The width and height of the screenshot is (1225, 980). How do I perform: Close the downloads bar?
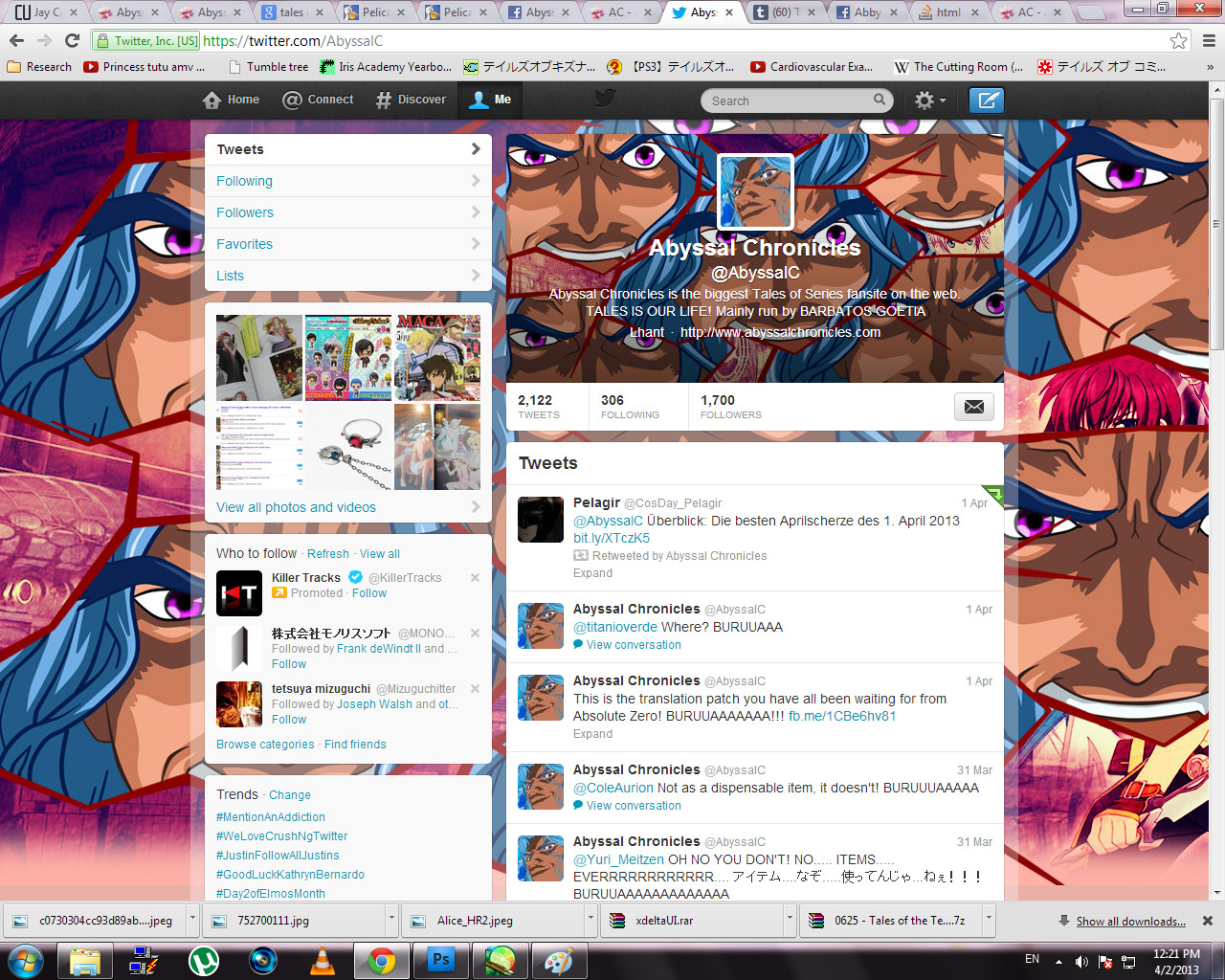[x=1208, y=921]
